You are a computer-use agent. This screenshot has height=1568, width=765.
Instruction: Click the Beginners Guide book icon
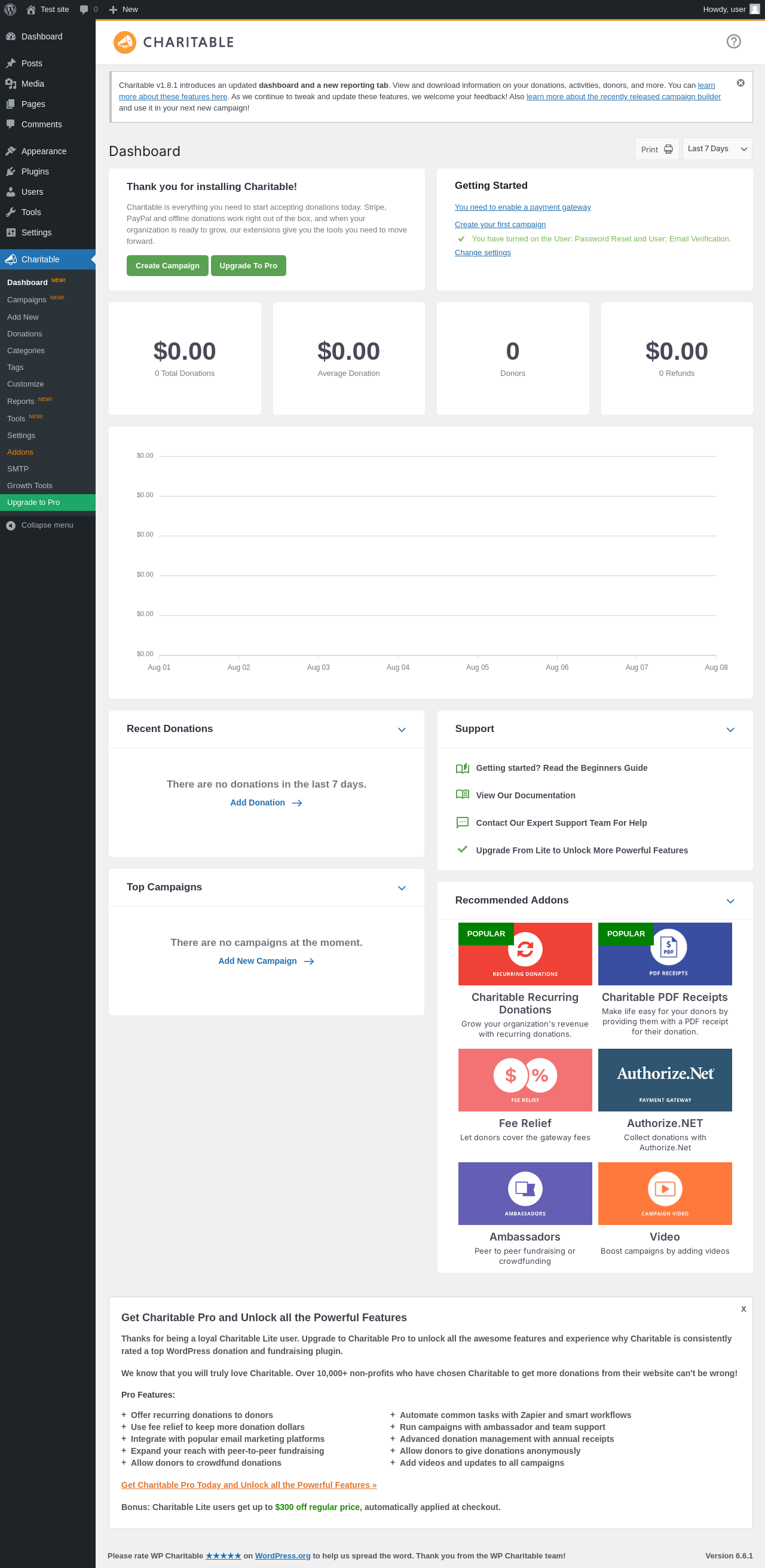(463, 768)
